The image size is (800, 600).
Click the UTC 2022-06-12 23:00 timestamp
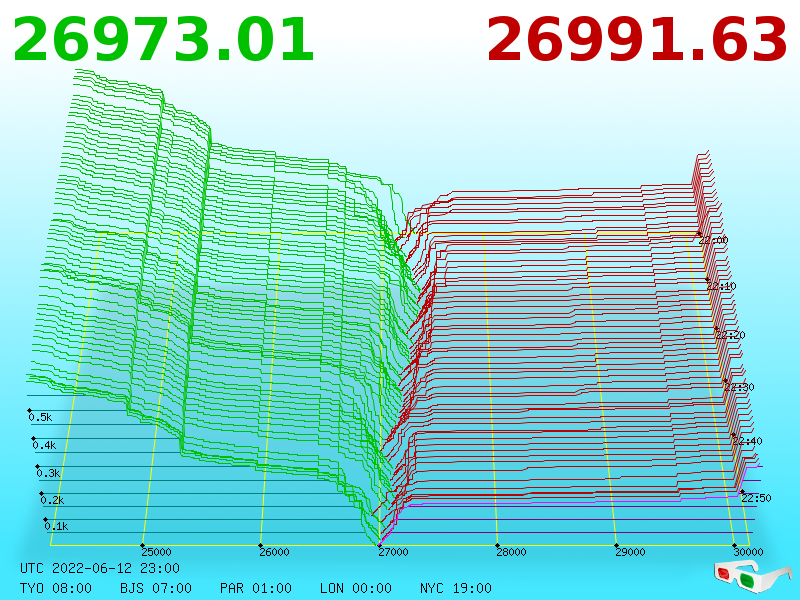(100, 568)
